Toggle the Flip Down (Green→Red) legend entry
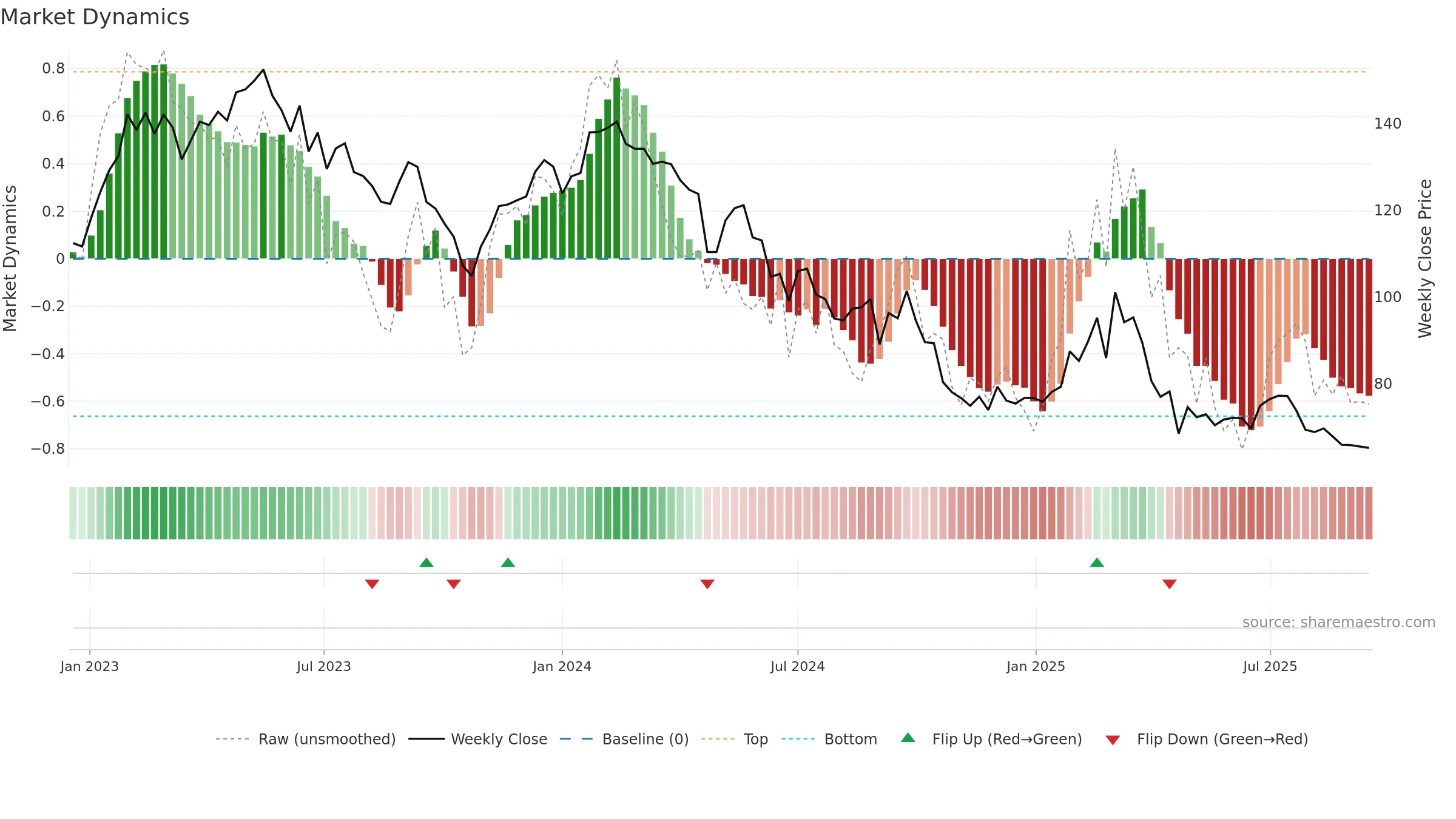 pos(1207,739)
